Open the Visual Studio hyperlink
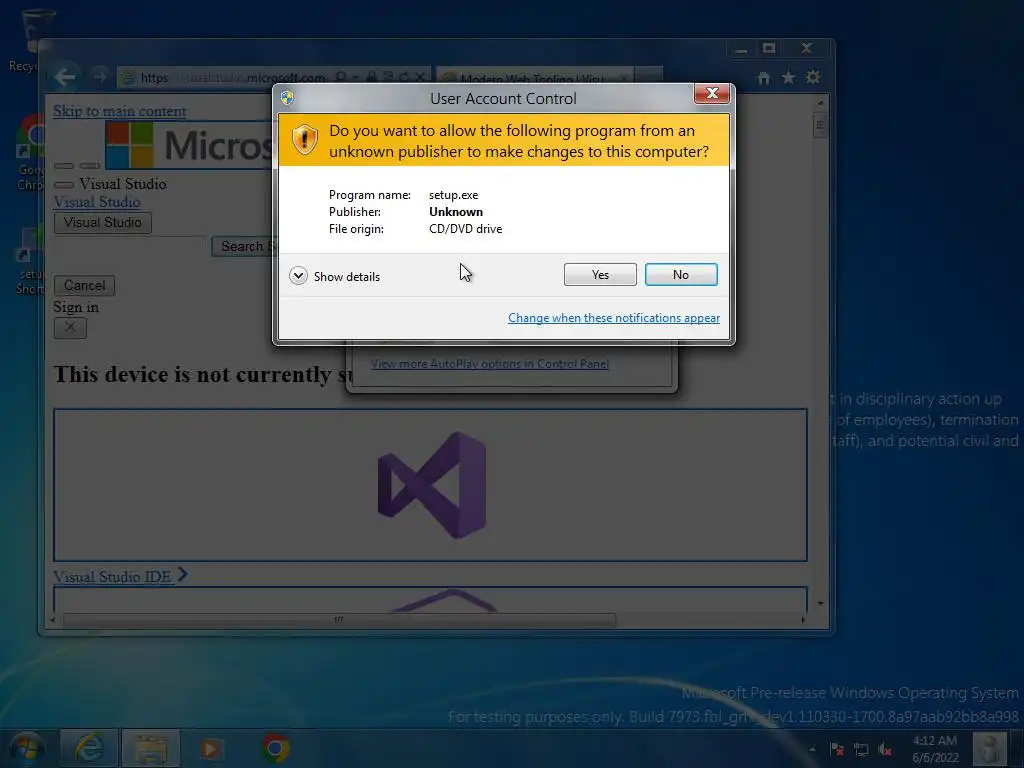1024x768 pixels. coord(97,202)
